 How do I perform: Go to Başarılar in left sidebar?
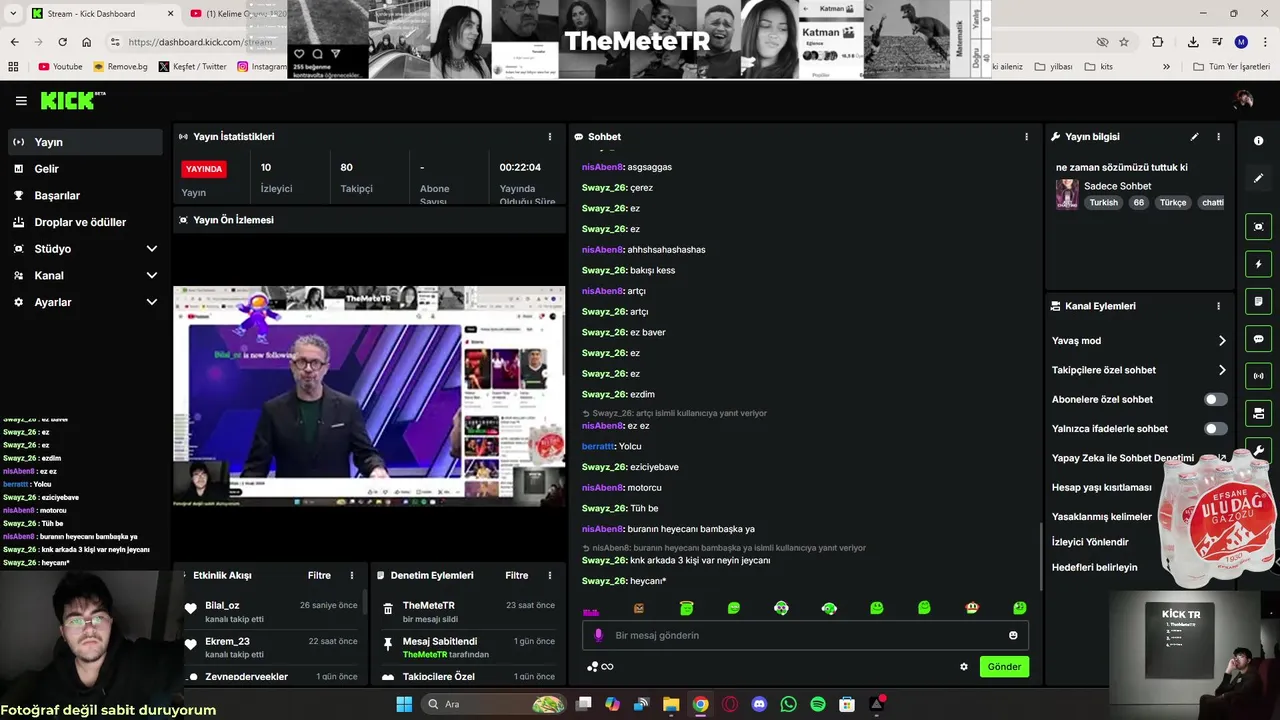(x=84, y=196)
